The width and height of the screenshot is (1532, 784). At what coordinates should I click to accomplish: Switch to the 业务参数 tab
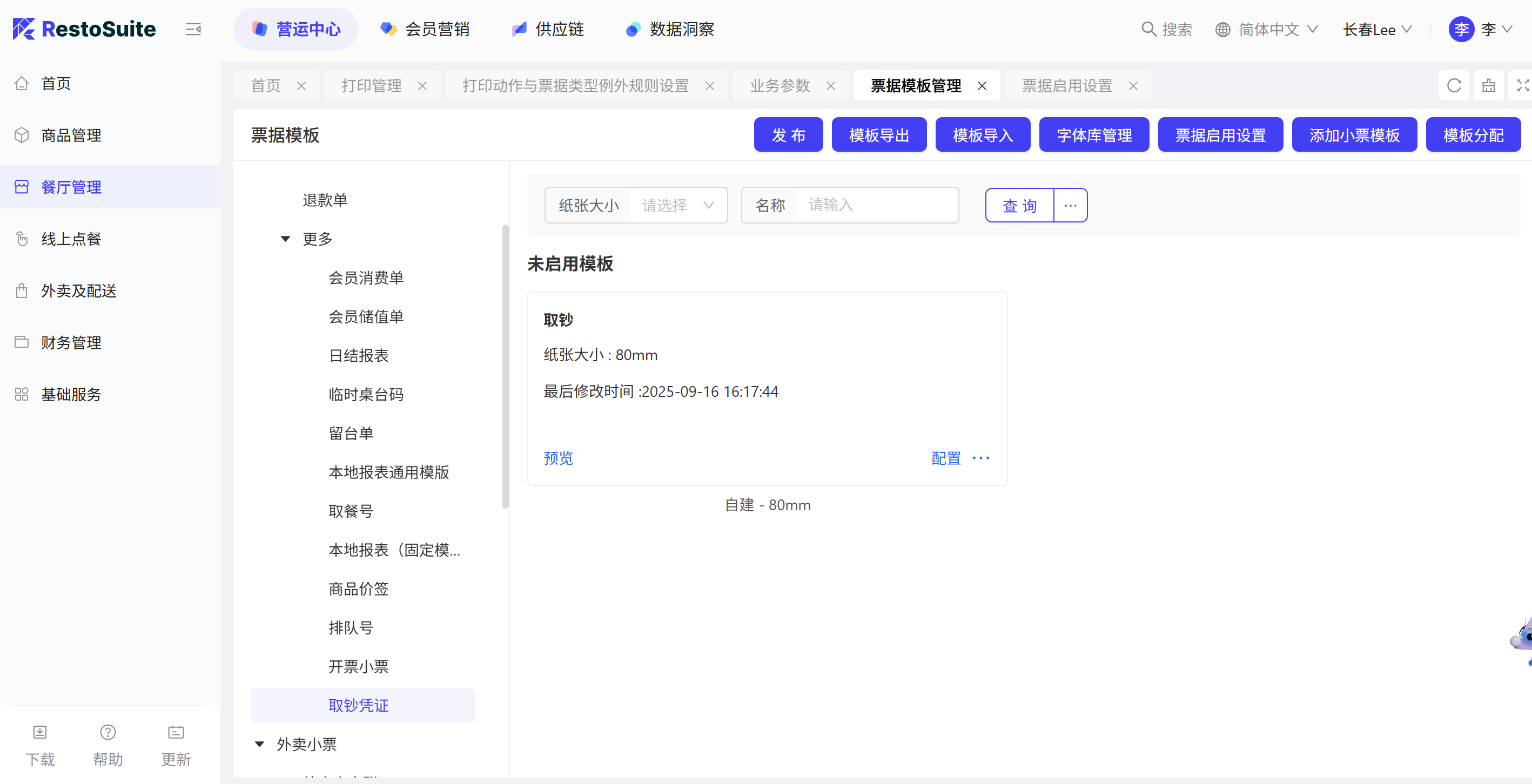click(780, 86)
